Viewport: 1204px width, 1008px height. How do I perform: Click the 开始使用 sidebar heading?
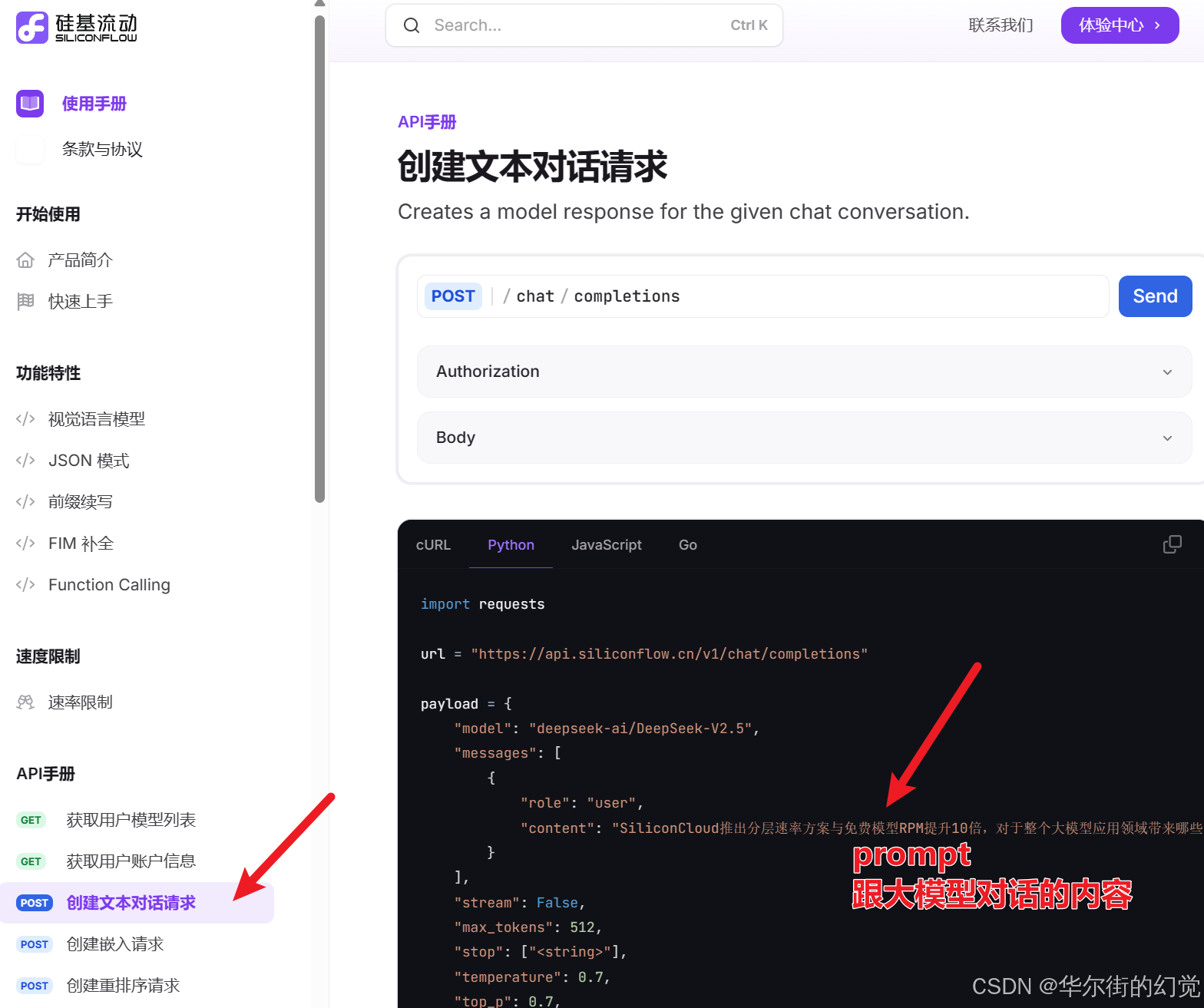click(48, 214)
